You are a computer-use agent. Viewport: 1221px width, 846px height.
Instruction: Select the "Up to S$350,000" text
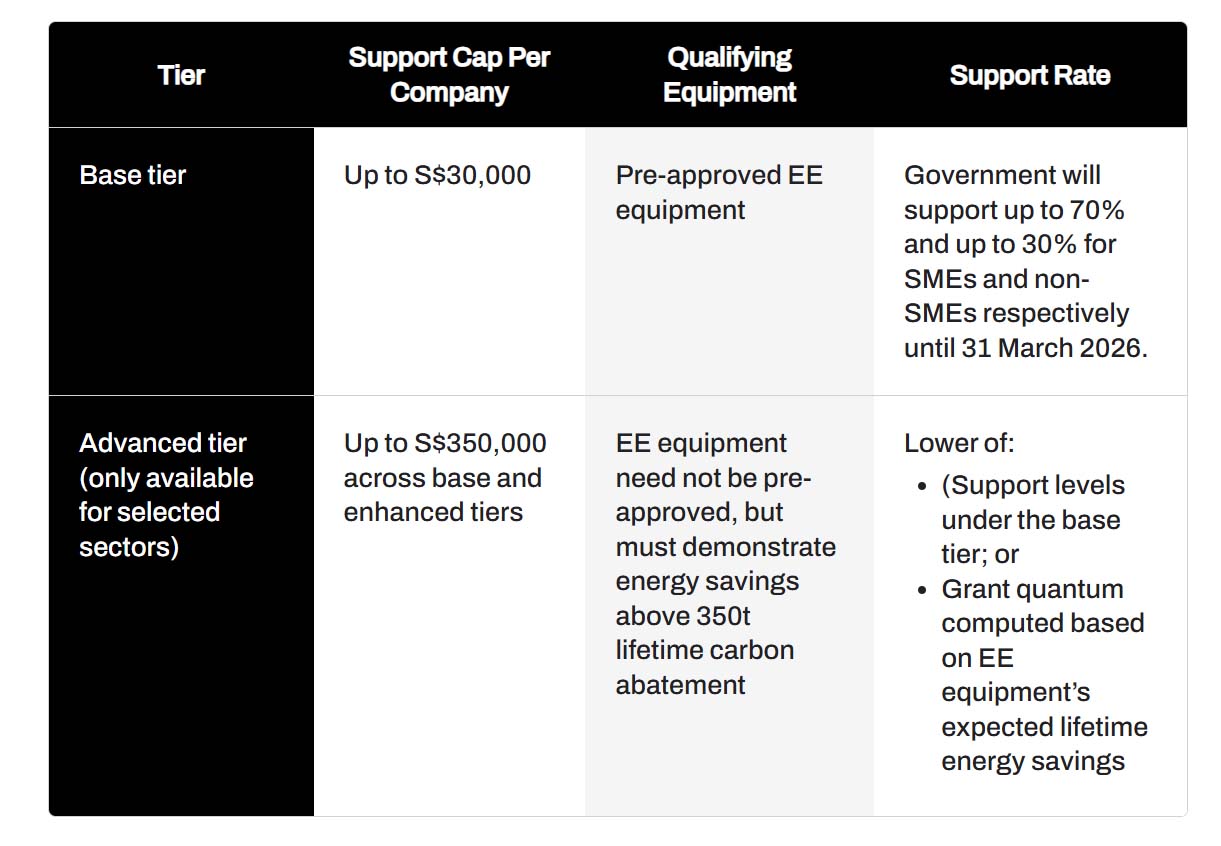coord(445,443)
